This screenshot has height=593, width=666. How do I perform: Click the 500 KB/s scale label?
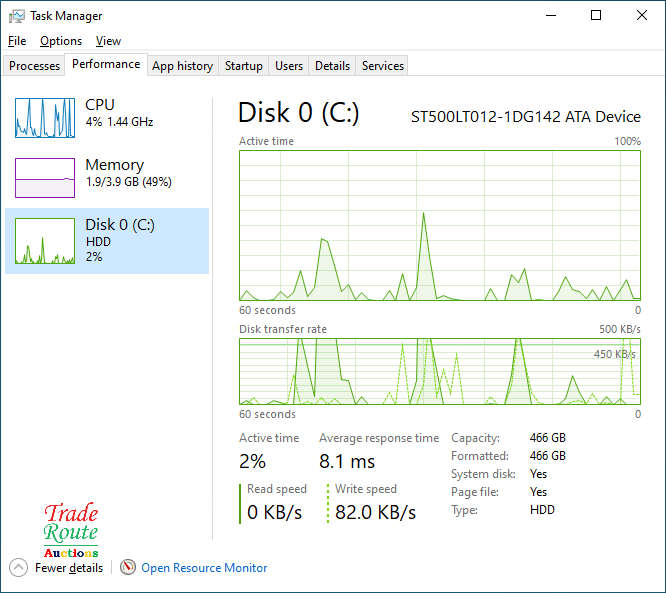click(x=620, y=329)
